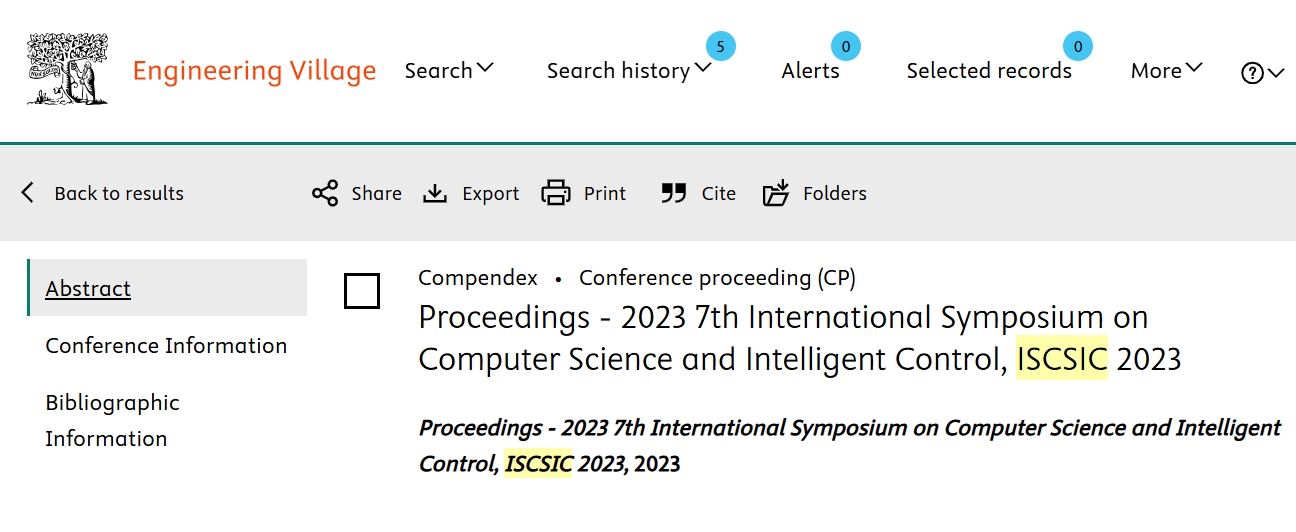Click the Selected records count badge
This screenshot has height=532, width=1296.
pos(1077,46)
